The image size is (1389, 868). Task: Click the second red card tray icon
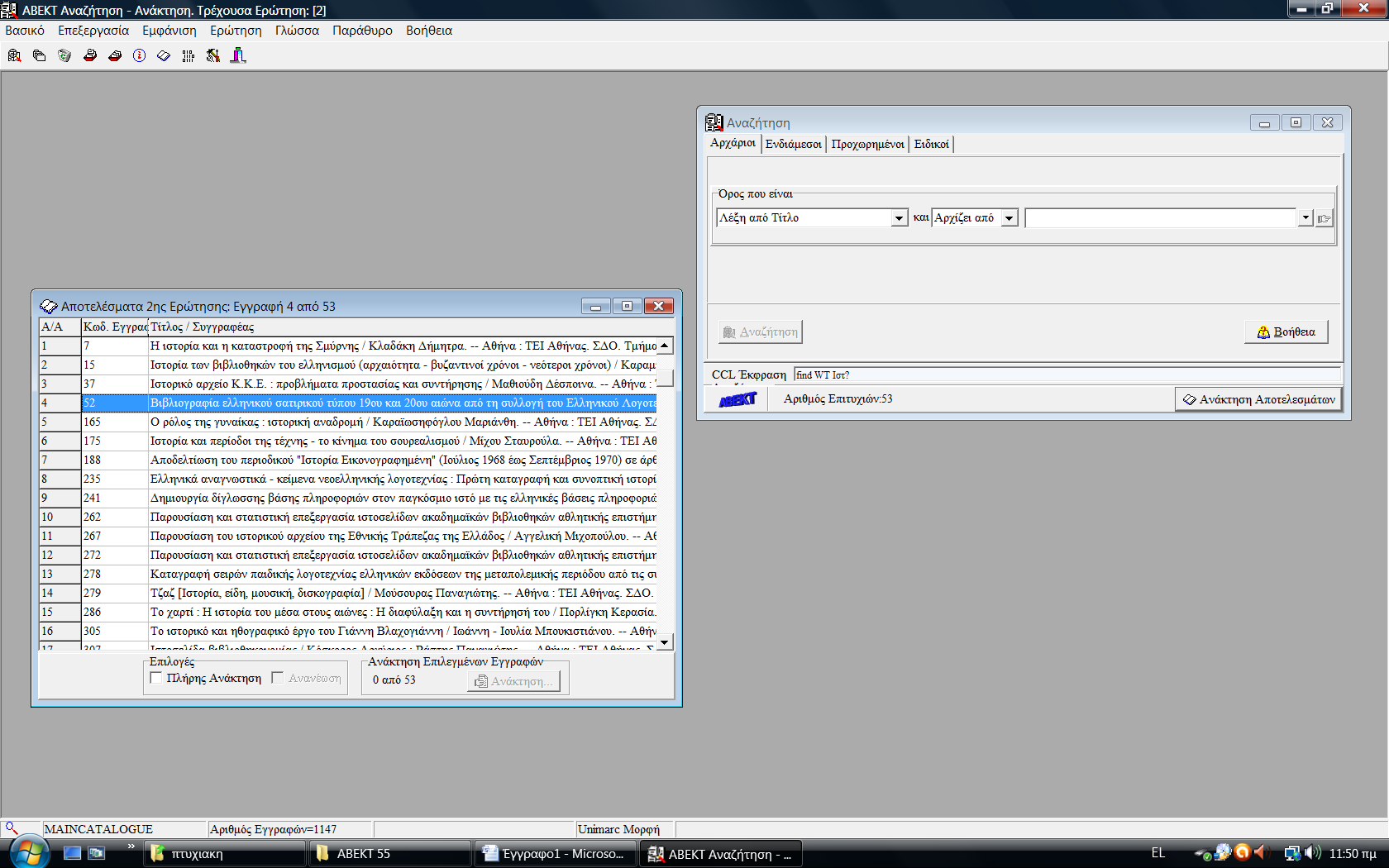[114, 55]
